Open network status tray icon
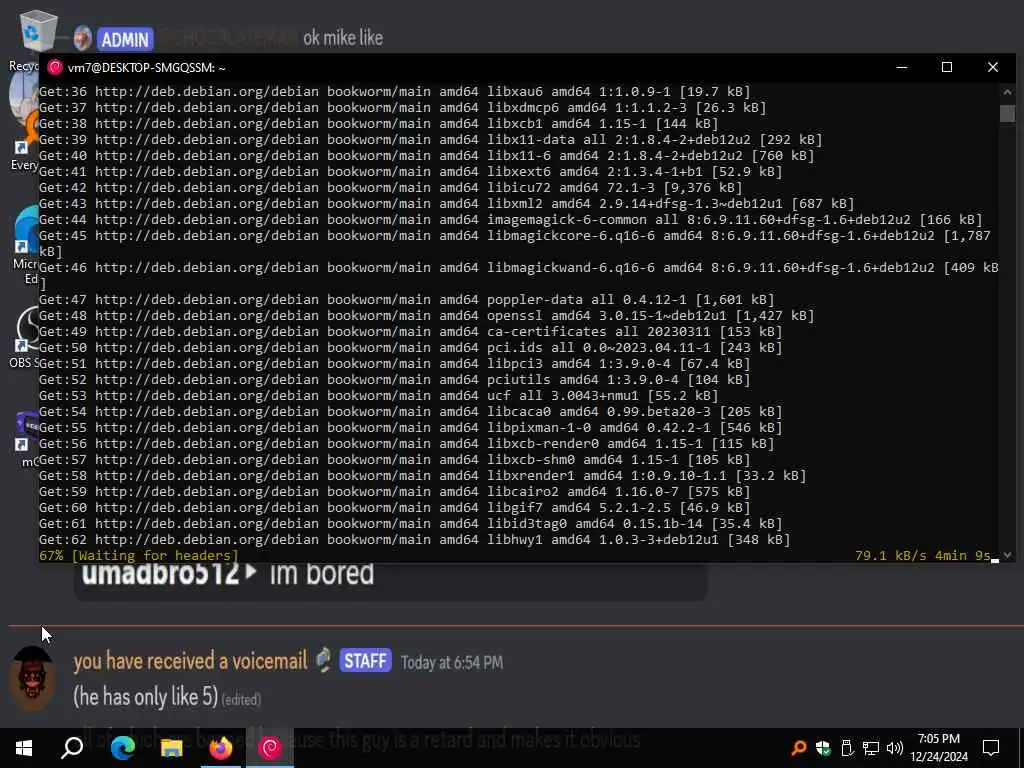This screenshot has width=1024, height=768. (871, 748)
